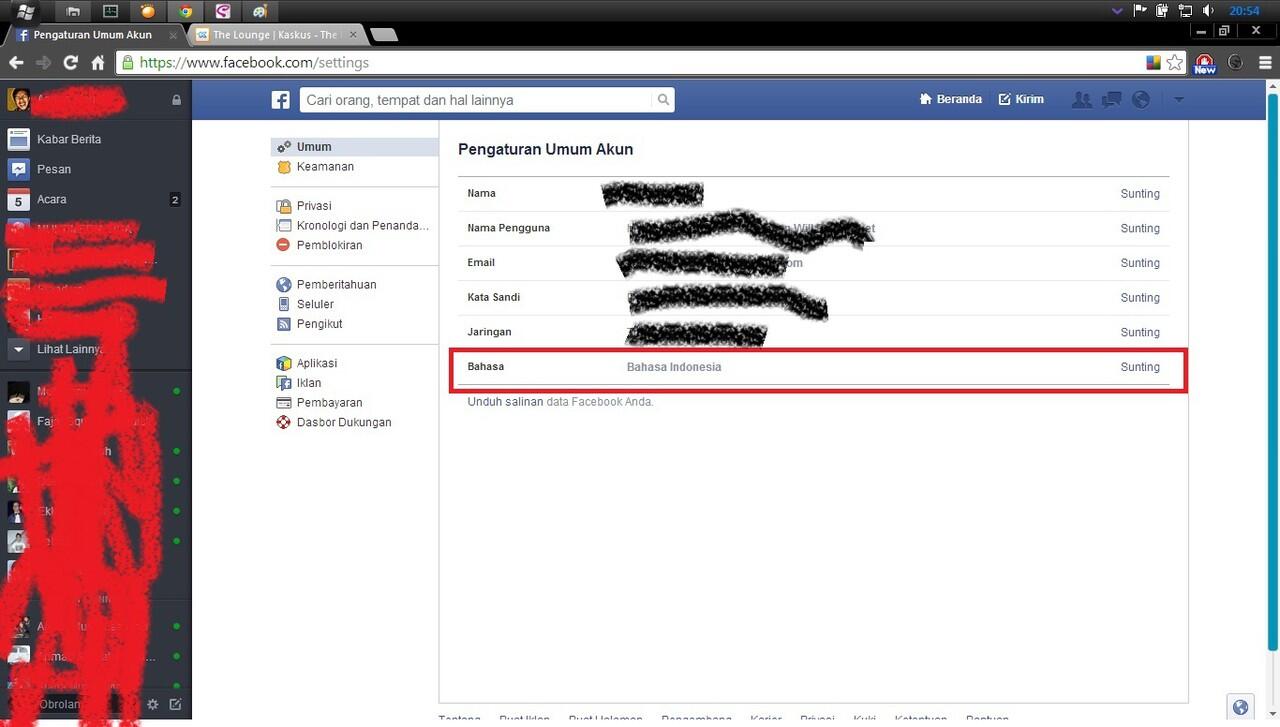Click Sunting for Kata Sandi row
Image resolution: width=1280 pixels, height=727 pixels.
point(1140,298)
